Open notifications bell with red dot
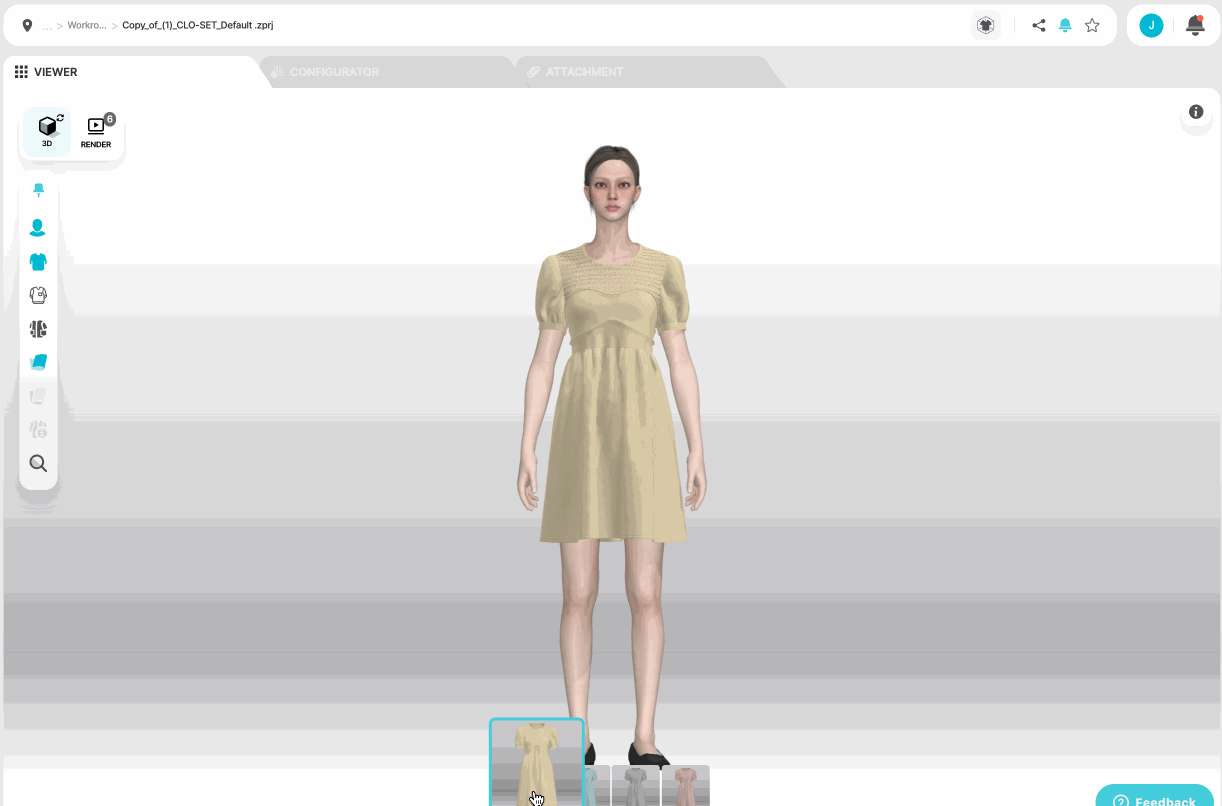Image resolution: width=1222 pixels, height=806 pixels. pyautogui.click(x=1194, y=25)
